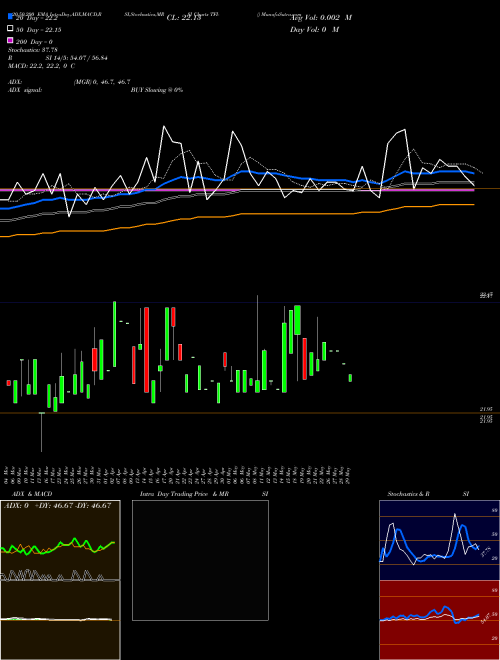Click the blue 20 Day EMA legend swatch
500x660 pixels.
(10, 16)
